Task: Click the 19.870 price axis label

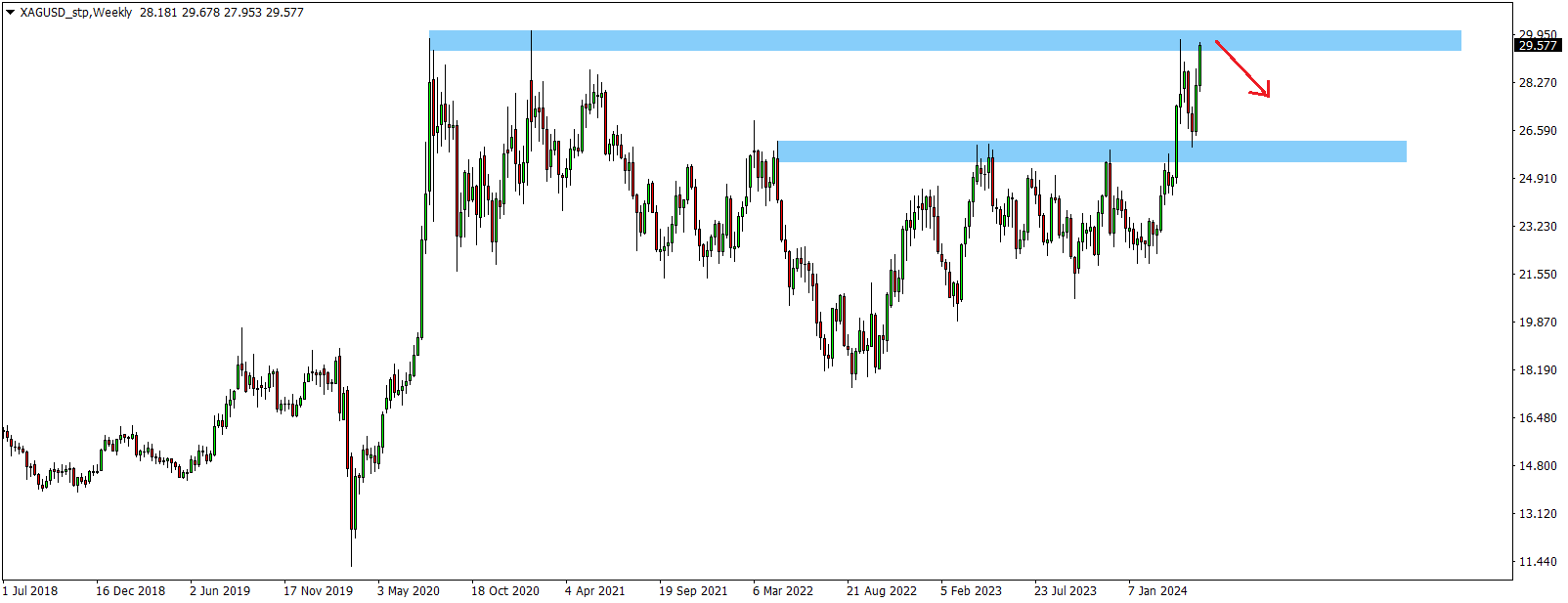Action: click(1538, 323)
